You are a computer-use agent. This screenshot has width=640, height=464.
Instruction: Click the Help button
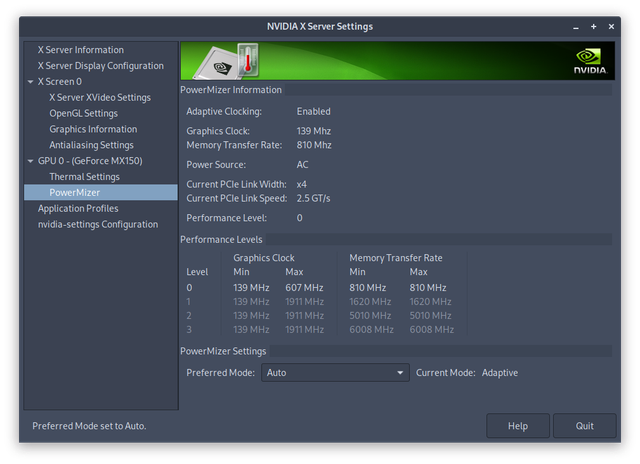point(518,426)
